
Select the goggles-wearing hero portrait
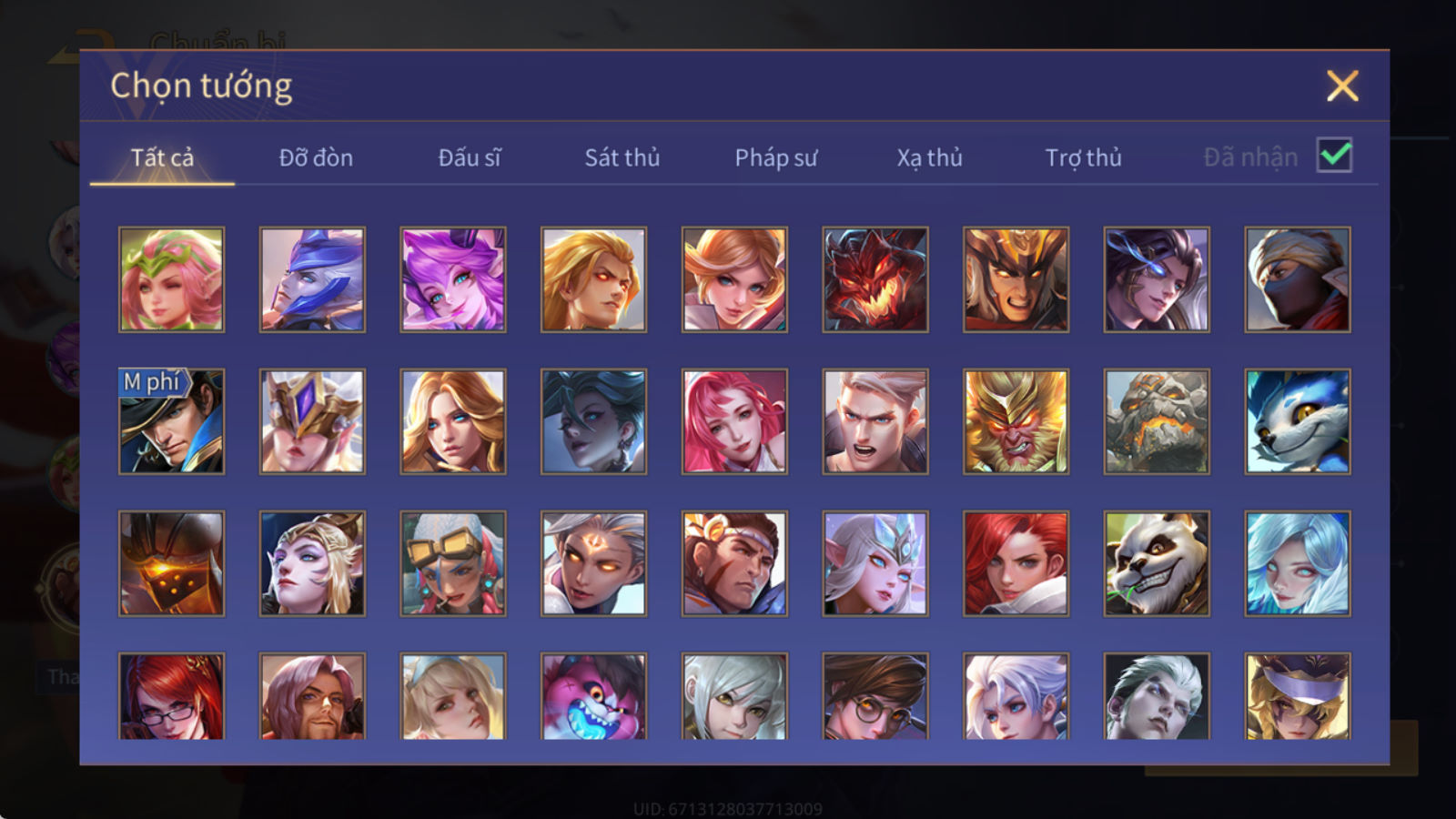(453, 563)
